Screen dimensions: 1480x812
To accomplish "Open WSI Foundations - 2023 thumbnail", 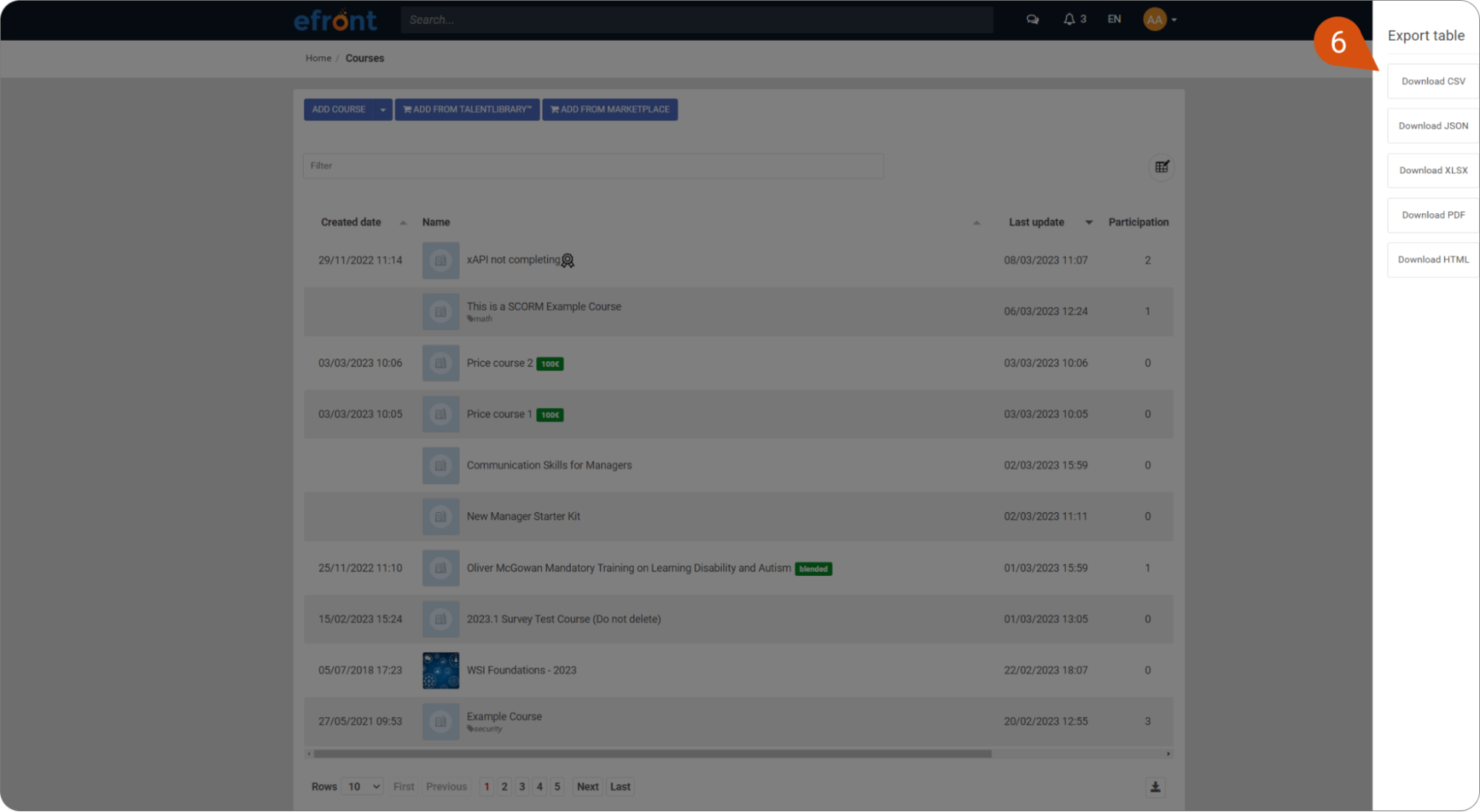I will tap(441, 670).
